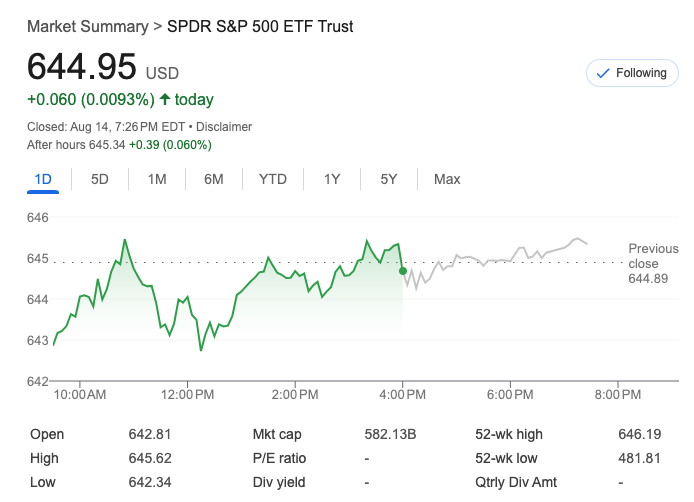Viewport: 694px width, 502px height.
Task: Click the green 4:00 PM closing price dot
Action: coord(402,271)
